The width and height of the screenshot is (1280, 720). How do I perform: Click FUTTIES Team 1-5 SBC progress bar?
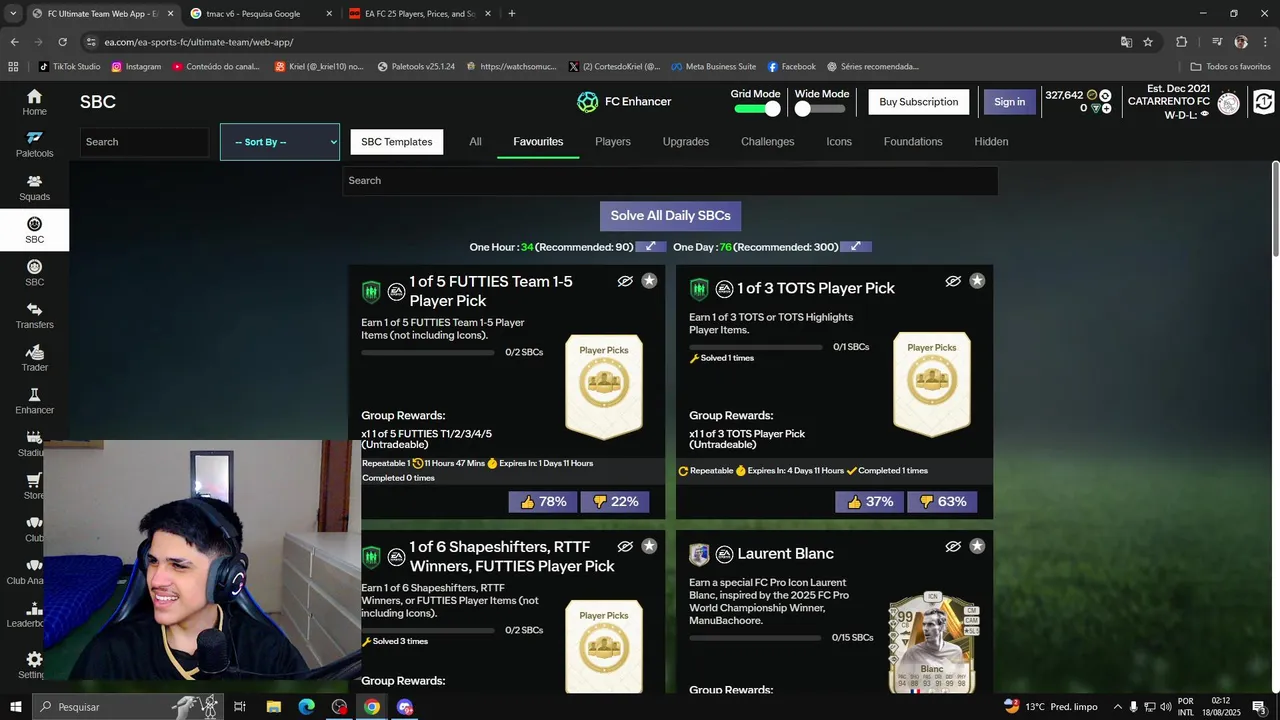click(428, 352)
